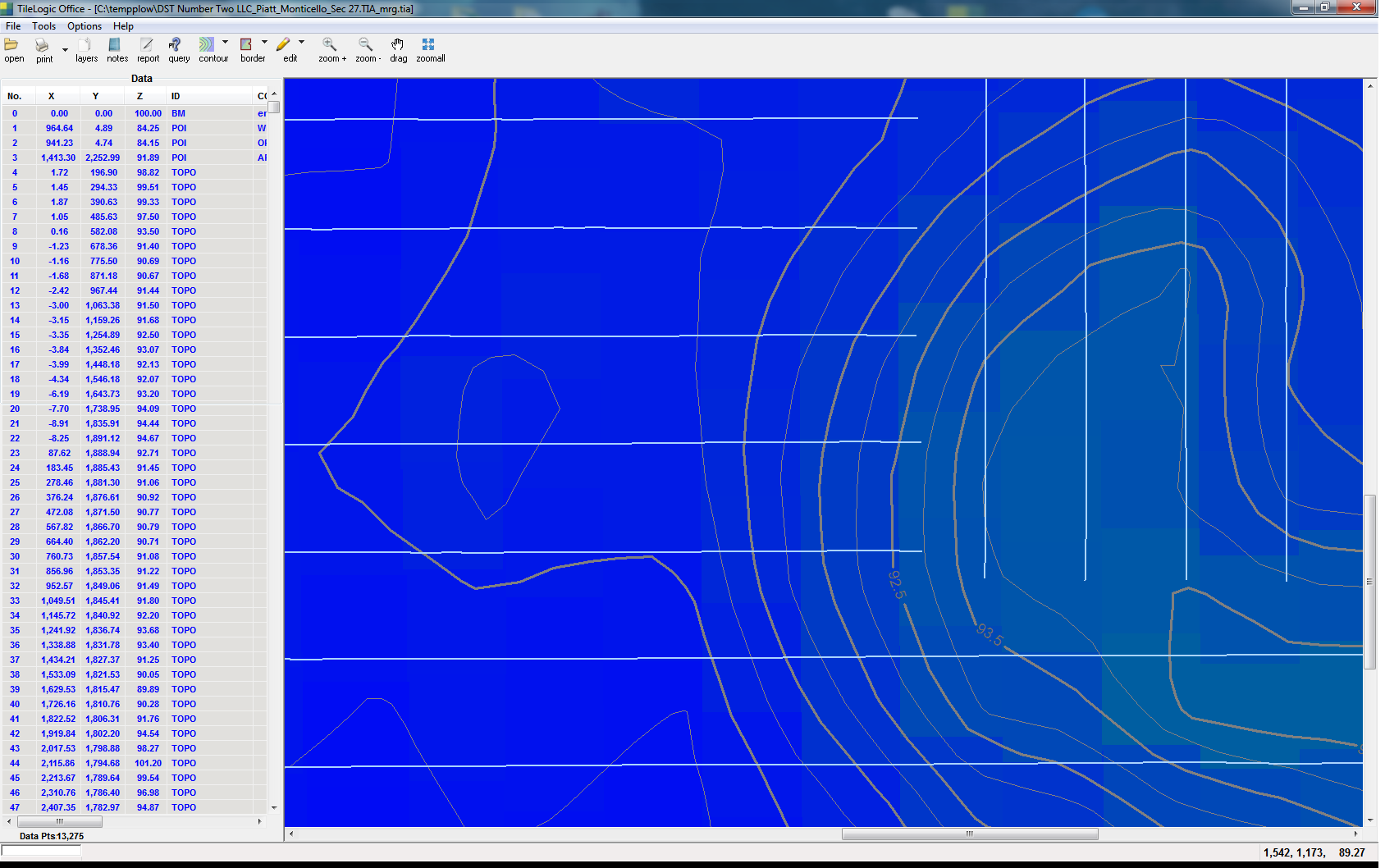Select the border tool icon
This screenshot has width=1385, height=868.
tap(247, 45)
